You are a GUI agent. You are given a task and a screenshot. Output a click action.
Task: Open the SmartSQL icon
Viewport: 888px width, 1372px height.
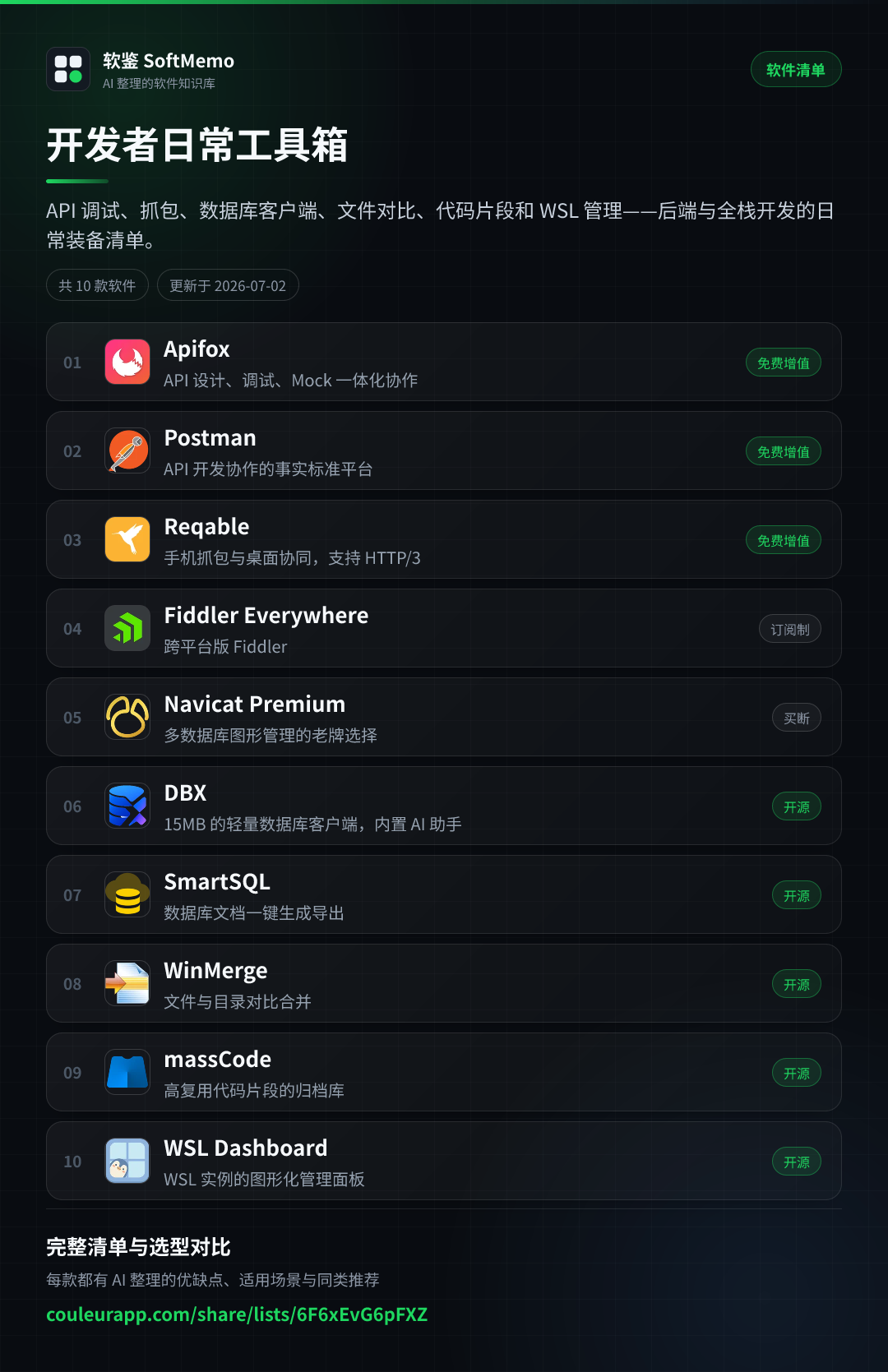[x=127, y=894]
